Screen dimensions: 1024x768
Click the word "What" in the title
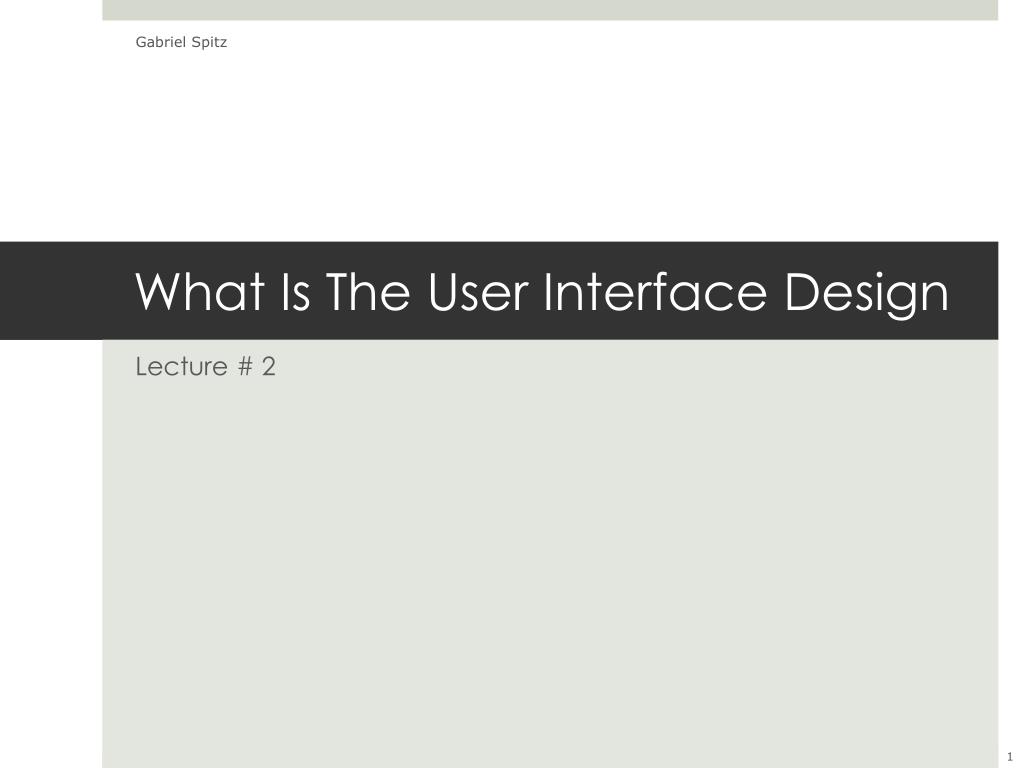coord(200,291)
